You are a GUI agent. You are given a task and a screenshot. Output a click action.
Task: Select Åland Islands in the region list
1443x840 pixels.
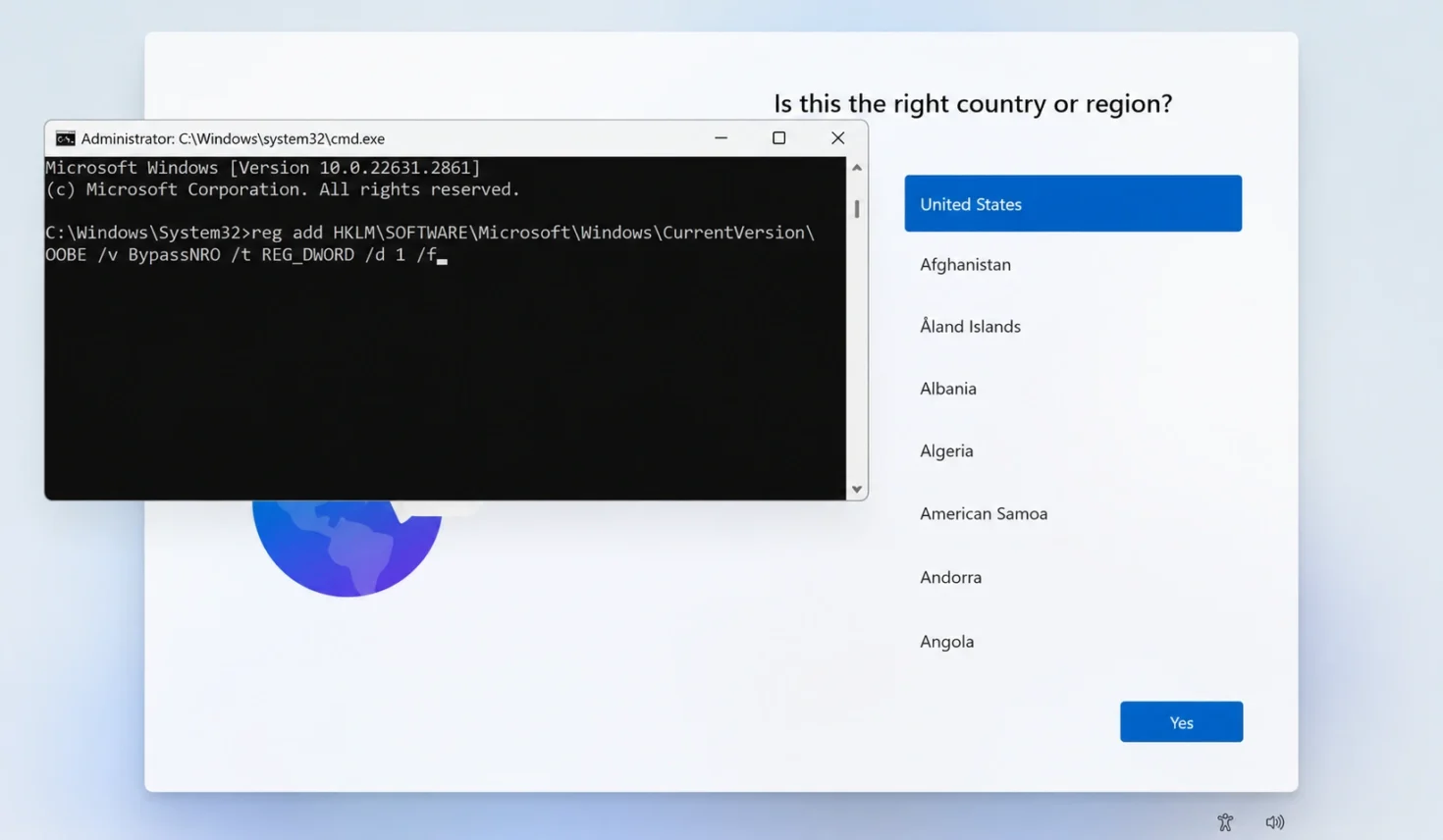[x=1073, y=326]
